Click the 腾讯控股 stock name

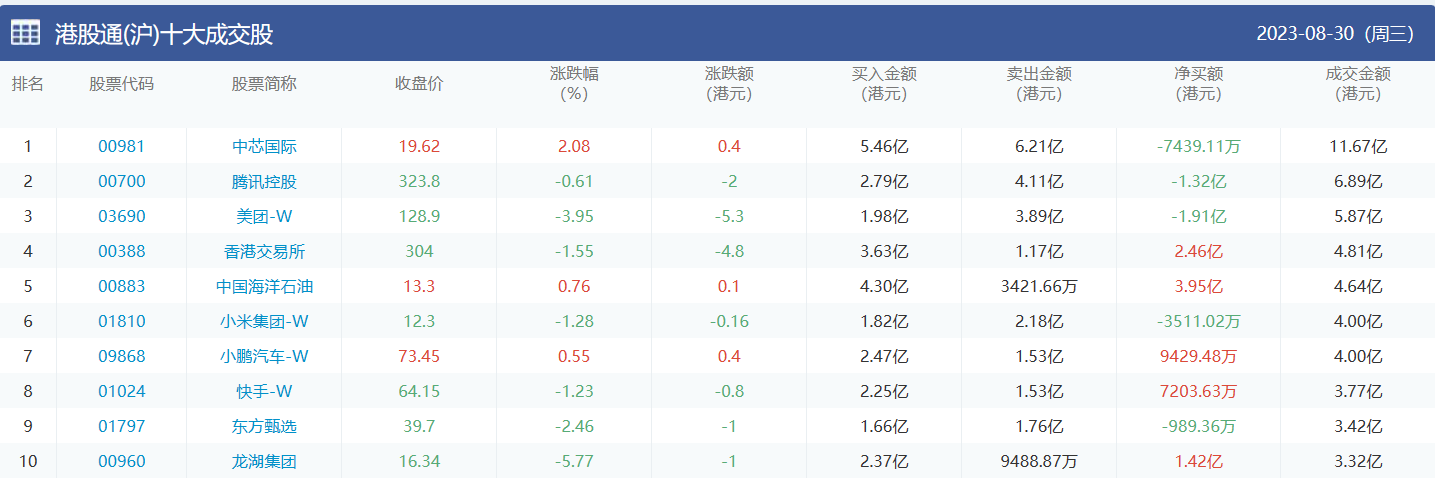pos(264,181)
